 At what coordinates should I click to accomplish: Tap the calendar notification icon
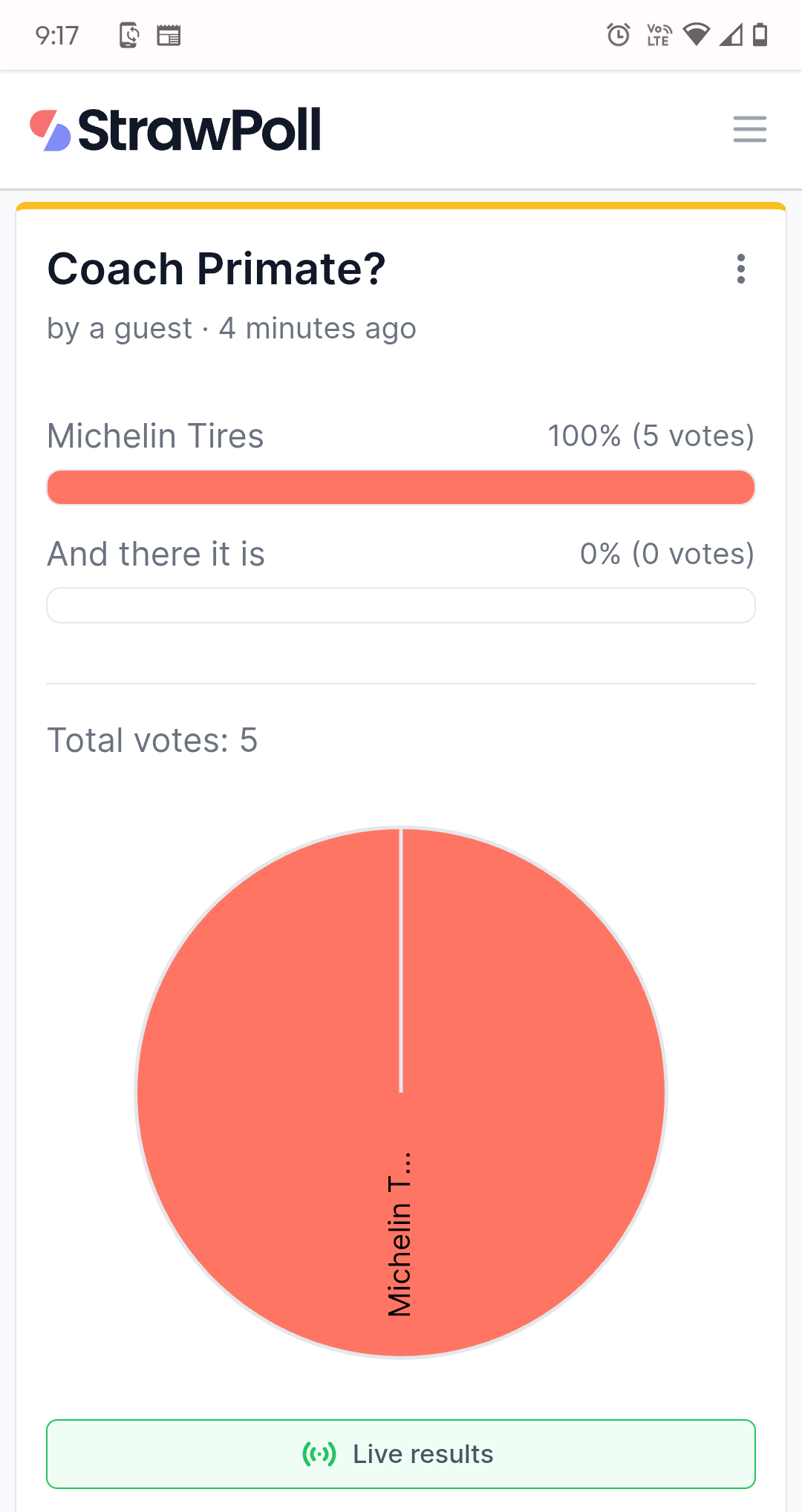pyautogui.click(x=169, y=35)
